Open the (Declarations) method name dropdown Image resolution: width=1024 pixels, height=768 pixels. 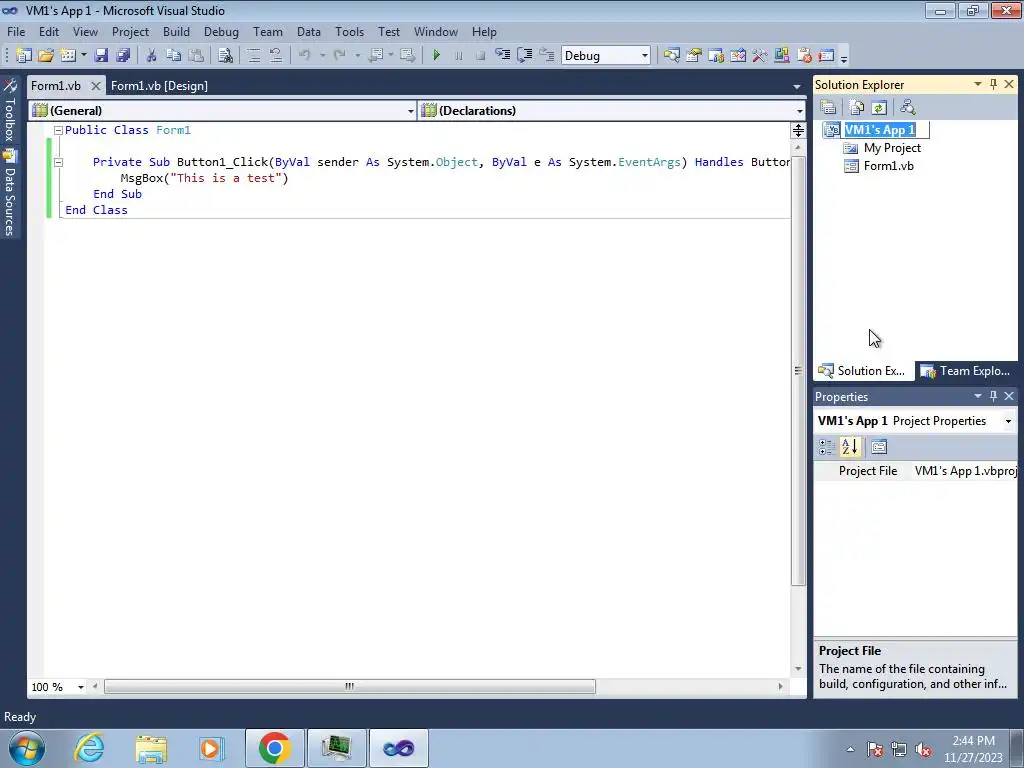tap(799, 111)
